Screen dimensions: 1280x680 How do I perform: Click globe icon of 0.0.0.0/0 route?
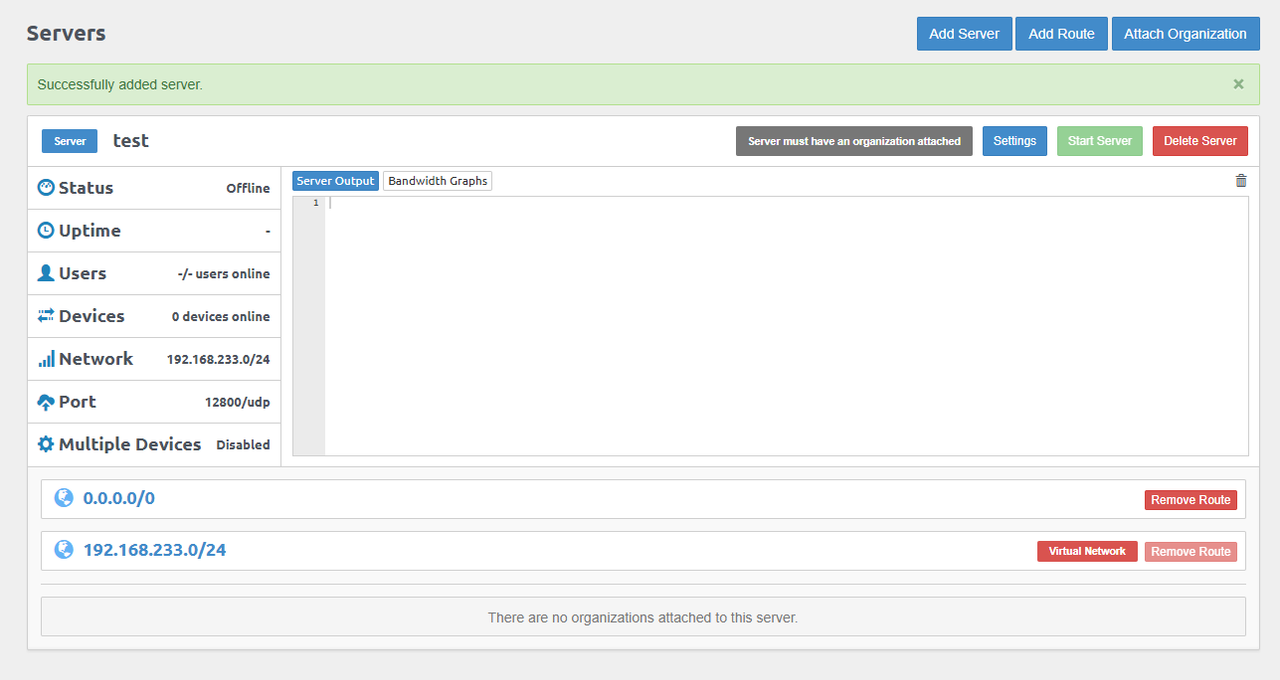[x=64, y=498]
